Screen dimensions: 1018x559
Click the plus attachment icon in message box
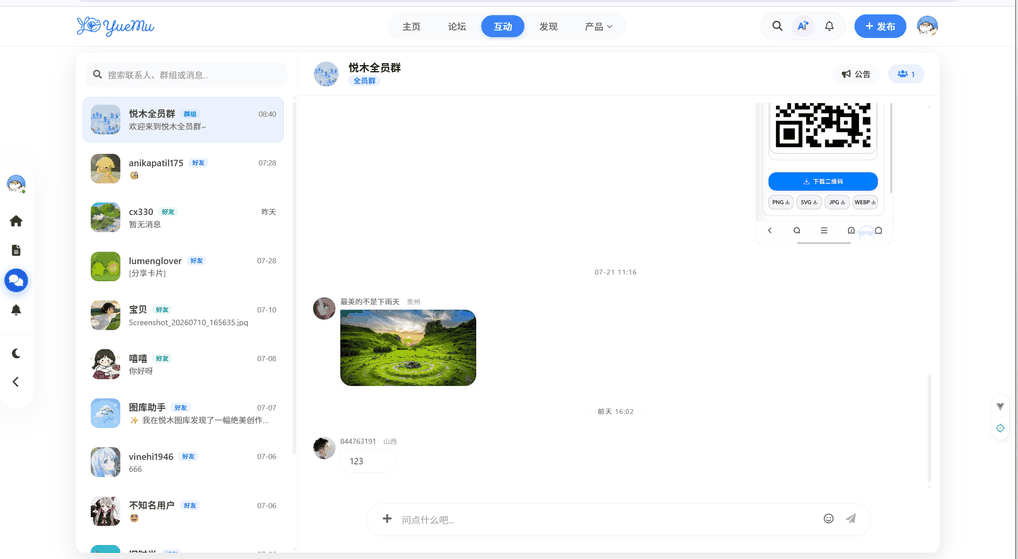point(387,518)
